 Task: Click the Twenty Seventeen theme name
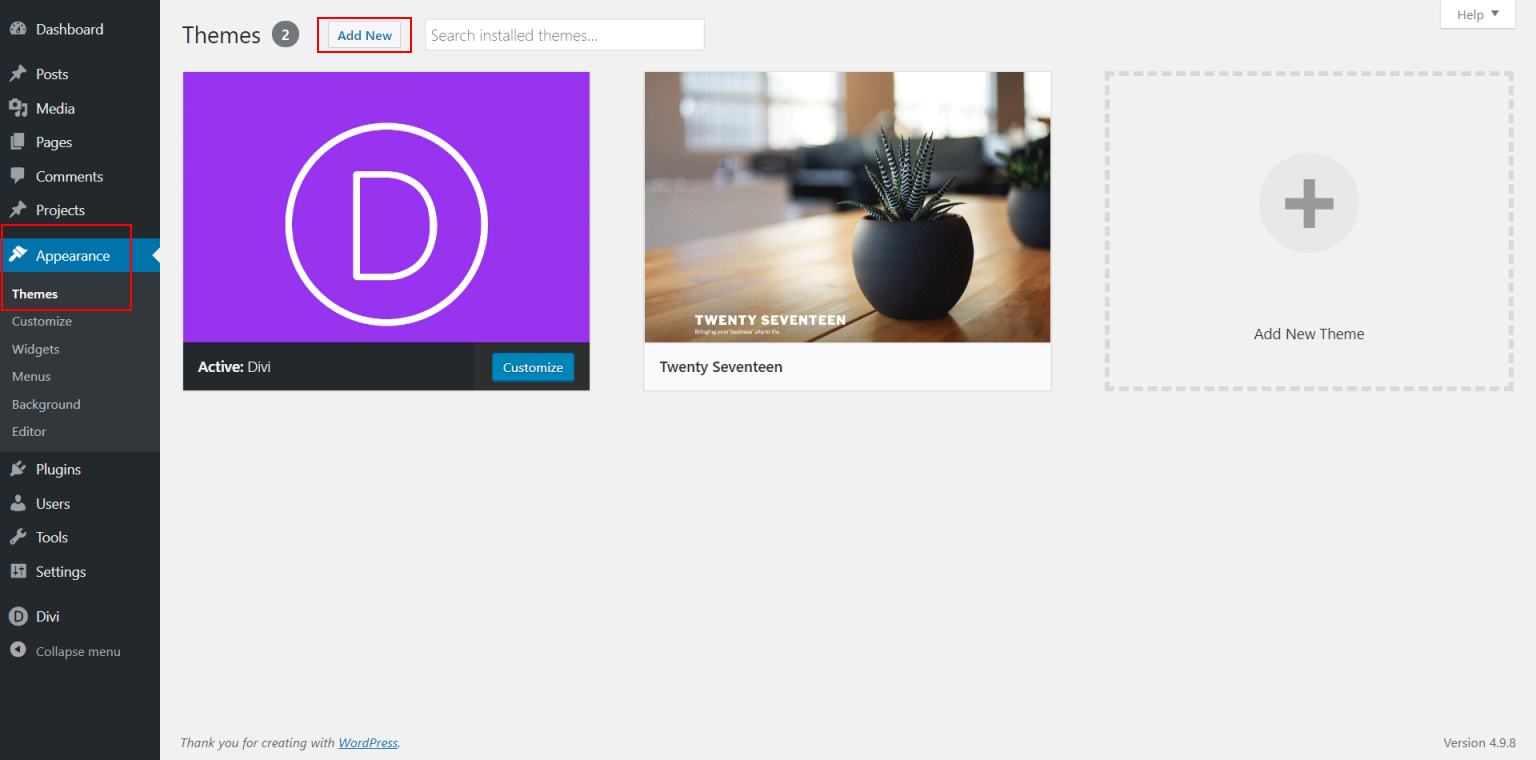(721, 367)
